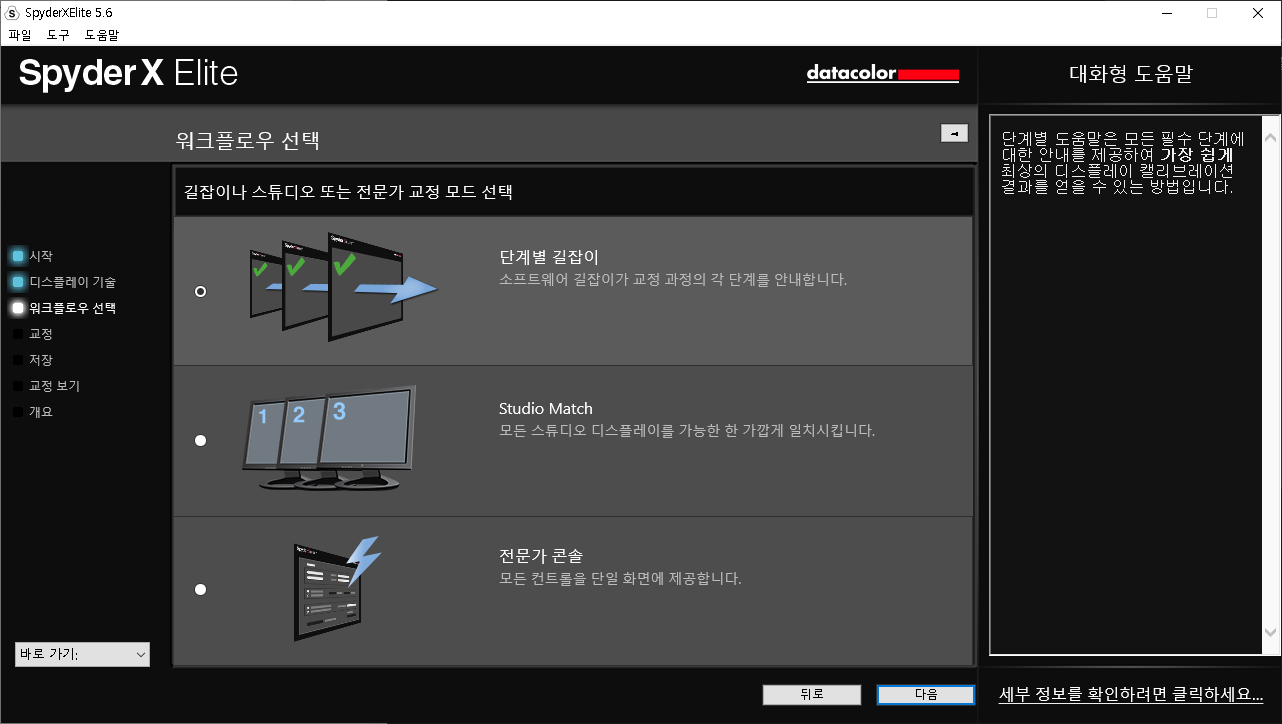
Task: Click the 뒤로 button
Action: [x=811, y=695]
